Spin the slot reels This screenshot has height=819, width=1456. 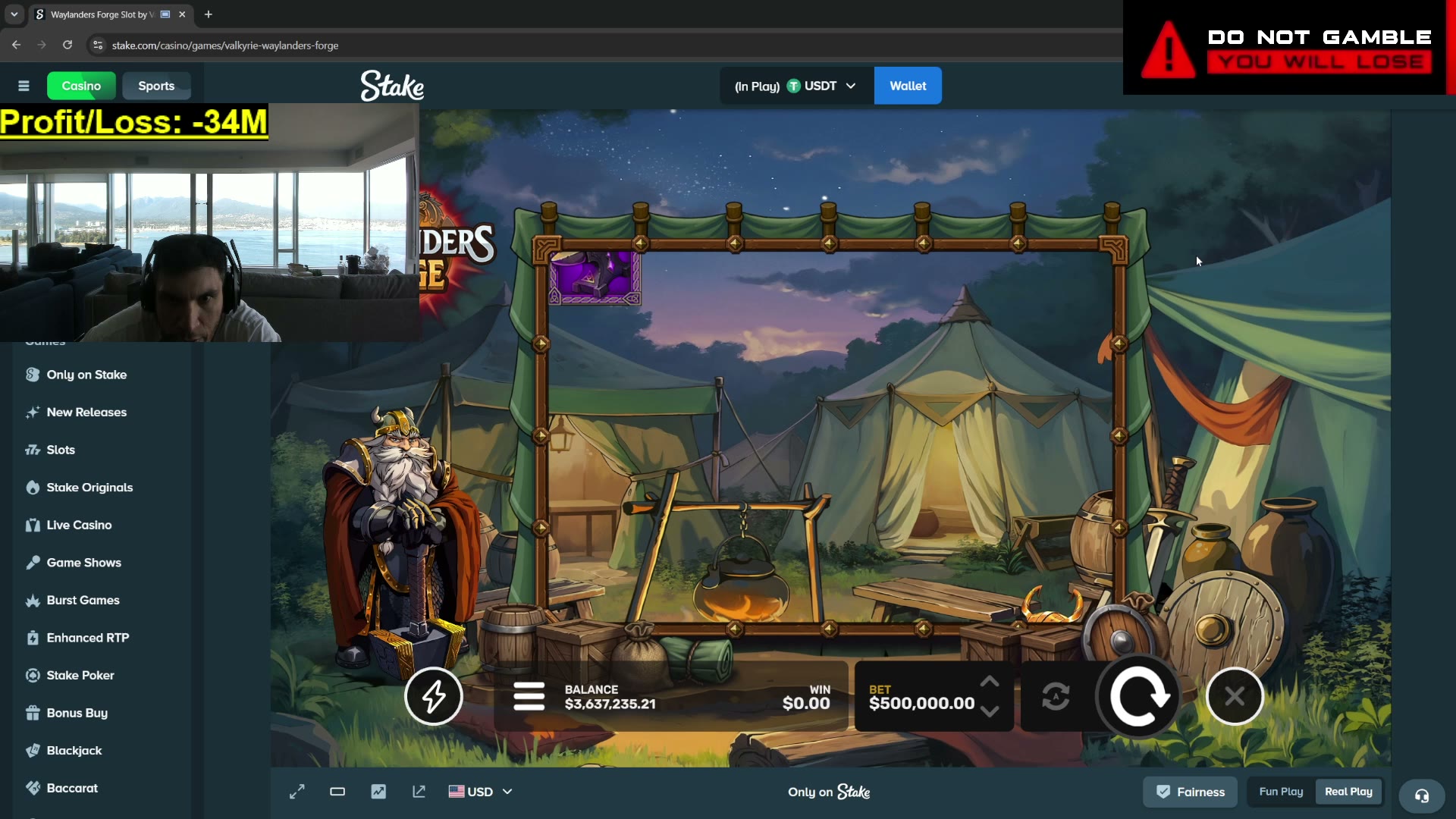coord(1137,696)
